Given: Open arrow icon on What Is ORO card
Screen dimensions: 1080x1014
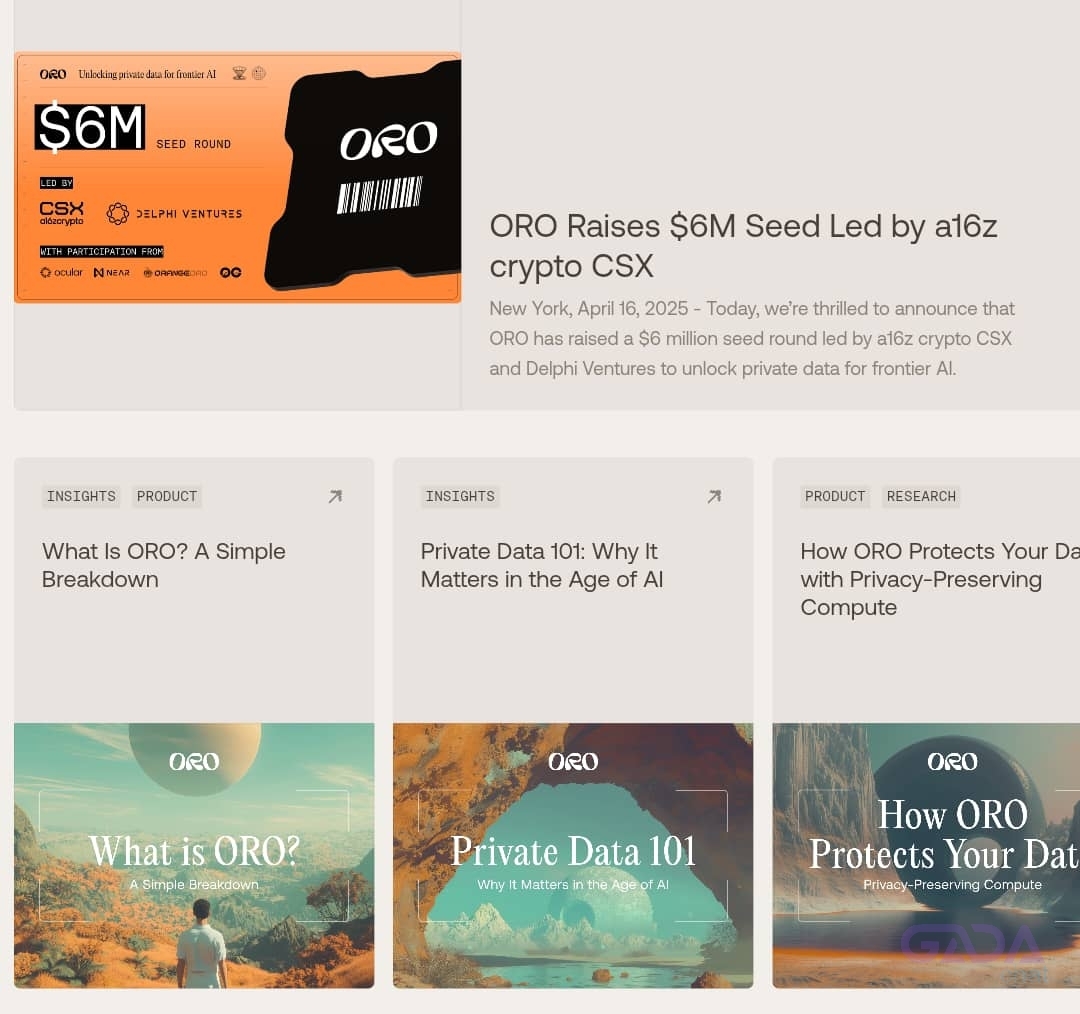Looking at the screenshot, I should pos(335,496).
